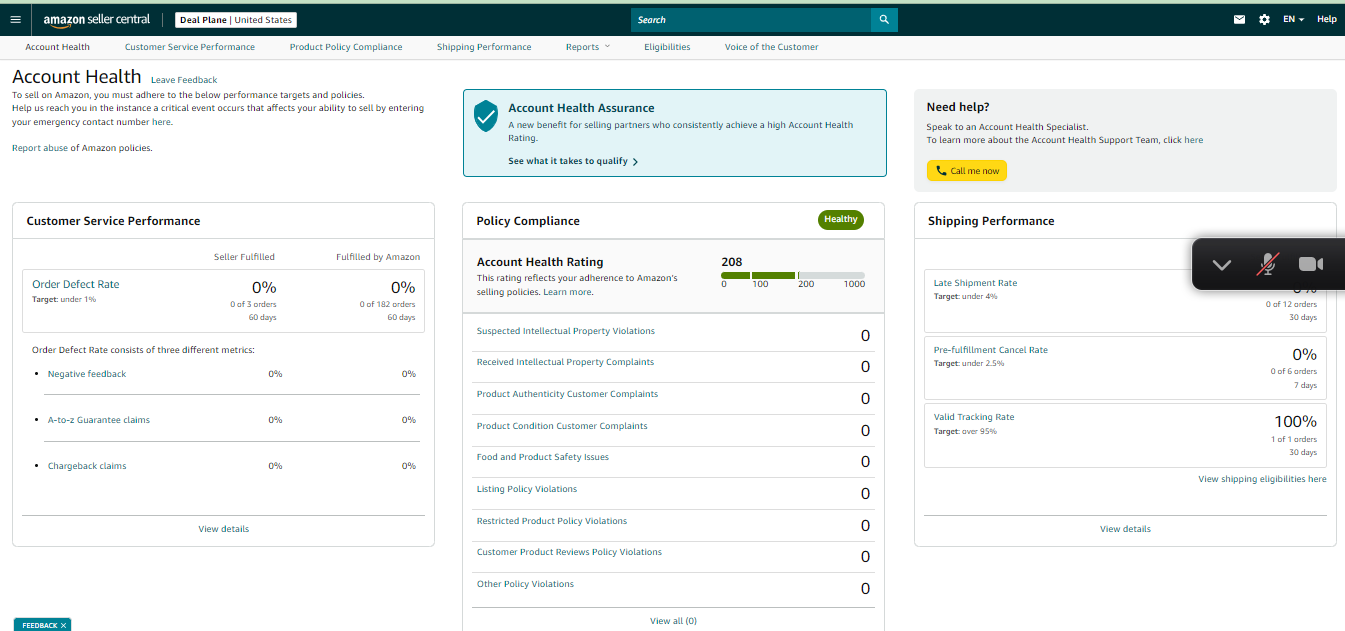Click the Call me now button
The image size is (1345, 631).
coord(967,171)
